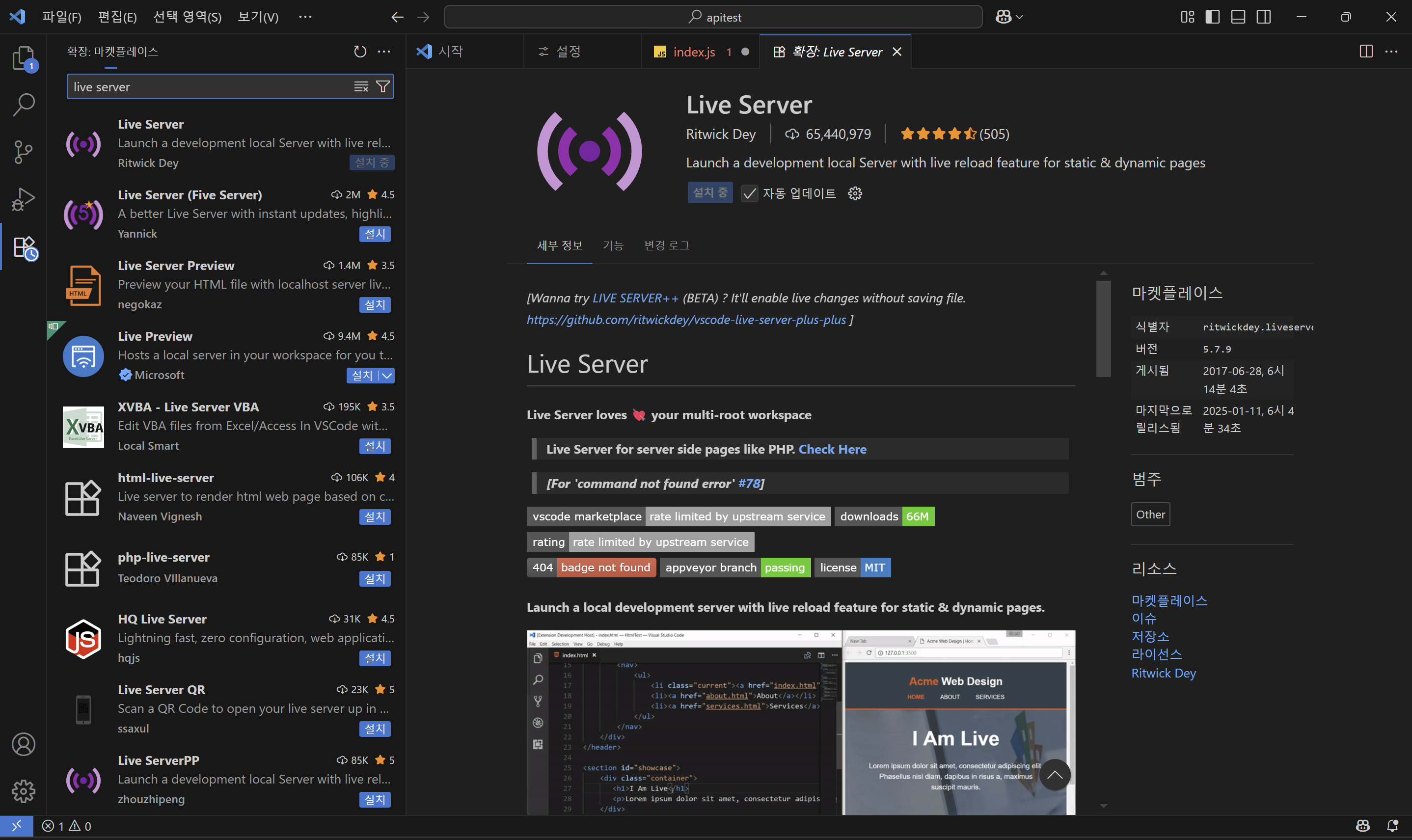Screen dimensions: 1412x840
Task: Toggle the bottom panel visibility
Action: click(x=1238, y=17)
